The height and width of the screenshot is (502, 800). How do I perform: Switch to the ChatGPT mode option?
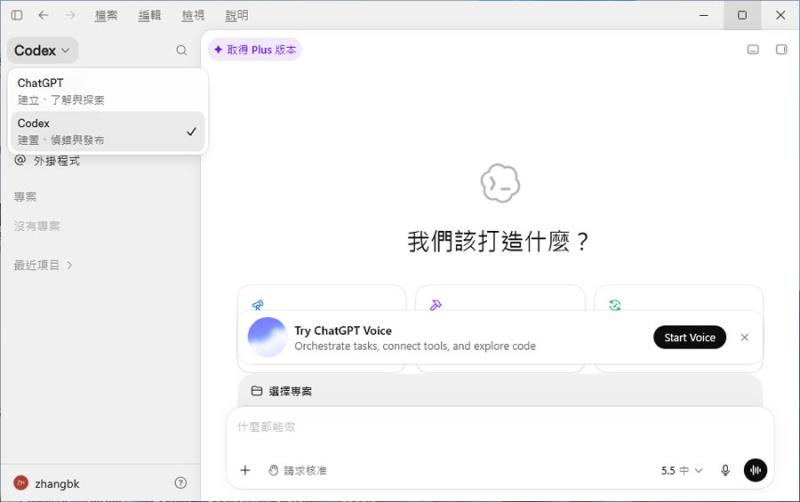point(107,91)
